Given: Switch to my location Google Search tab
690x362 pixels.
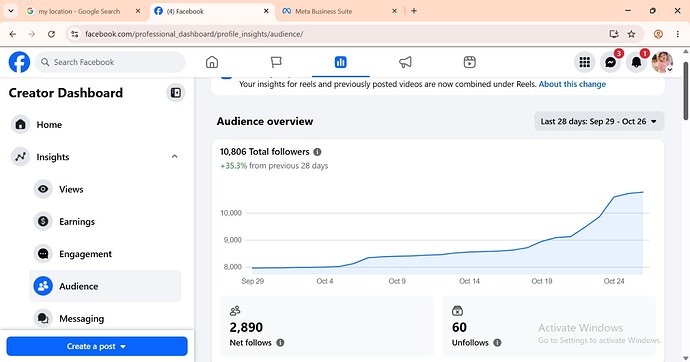Looking at the screenshot, I should click(x=84, y=11).
